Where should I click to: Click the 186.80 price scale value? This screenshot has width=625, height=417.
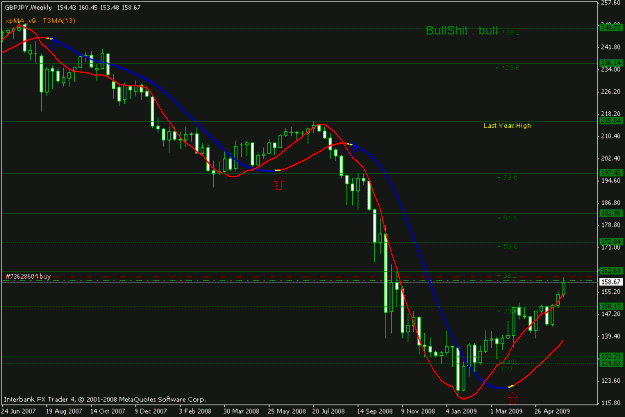(611, 203)
